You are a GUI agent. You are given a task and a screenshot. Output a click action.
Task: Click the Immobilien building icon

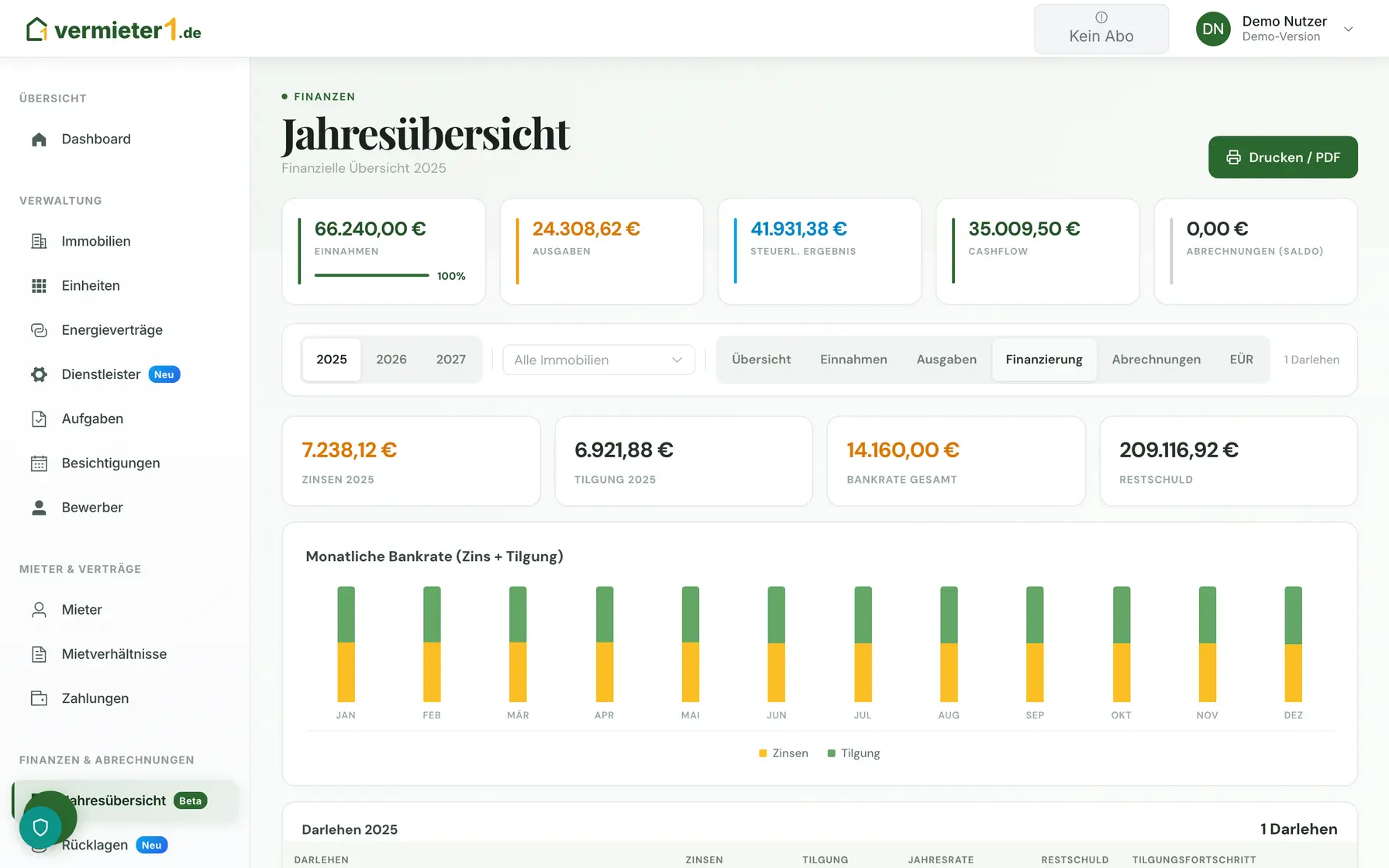coord(39,241)
